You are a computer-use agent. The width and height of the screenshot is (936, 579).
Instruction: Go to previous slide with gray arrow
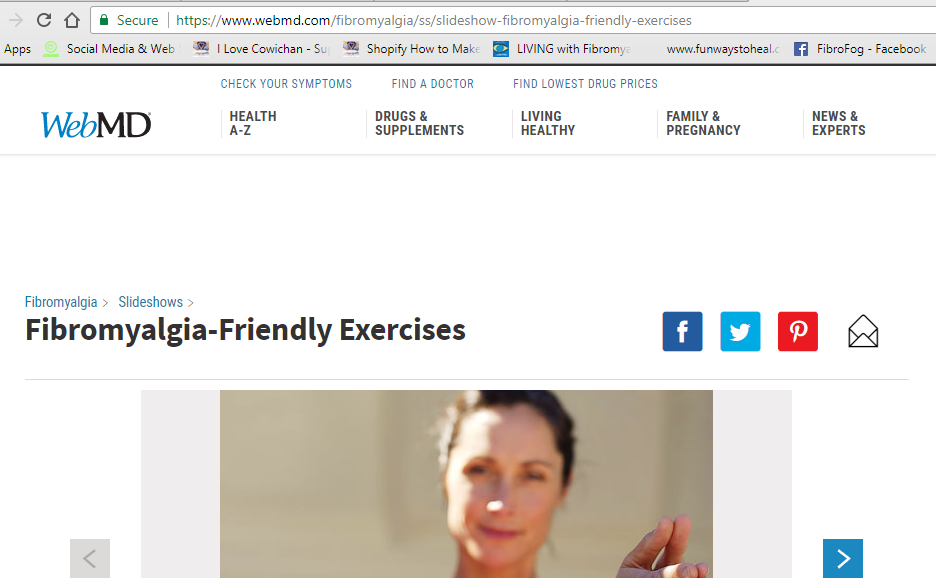click(90, 559)
